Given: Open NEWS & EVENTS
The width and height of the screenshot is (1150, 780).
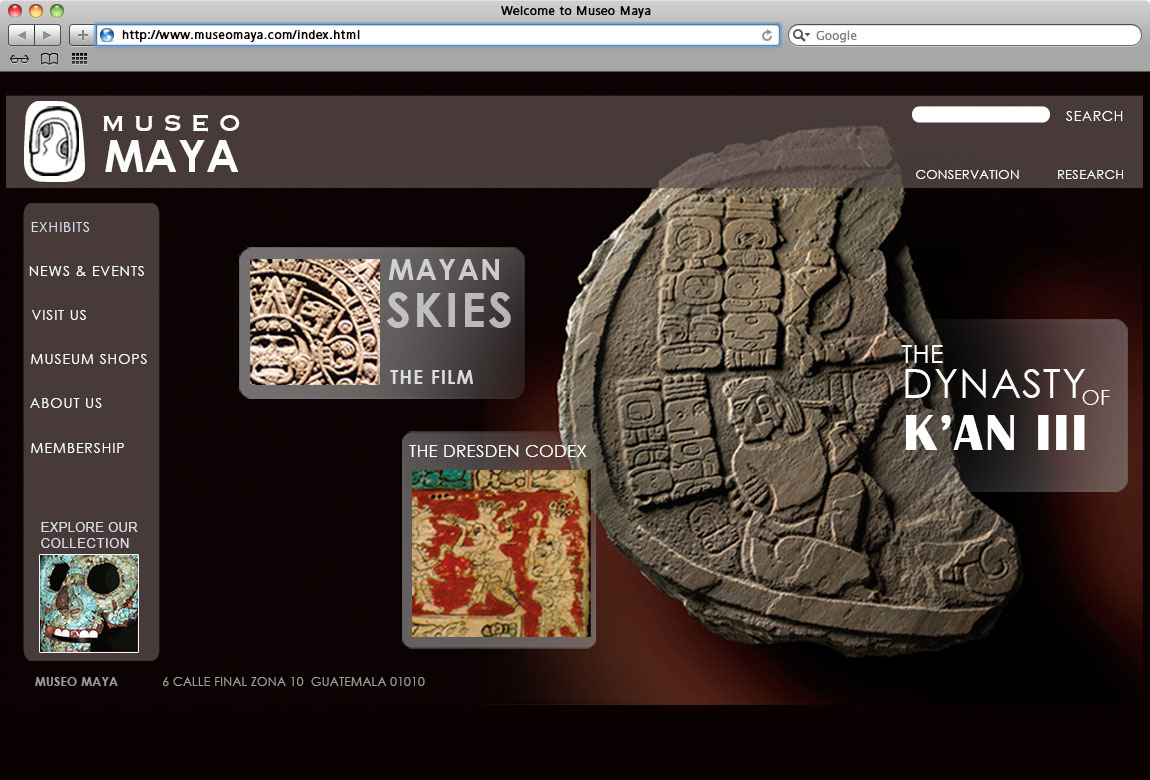Looking at the screenshot, I should click(87, 271).
